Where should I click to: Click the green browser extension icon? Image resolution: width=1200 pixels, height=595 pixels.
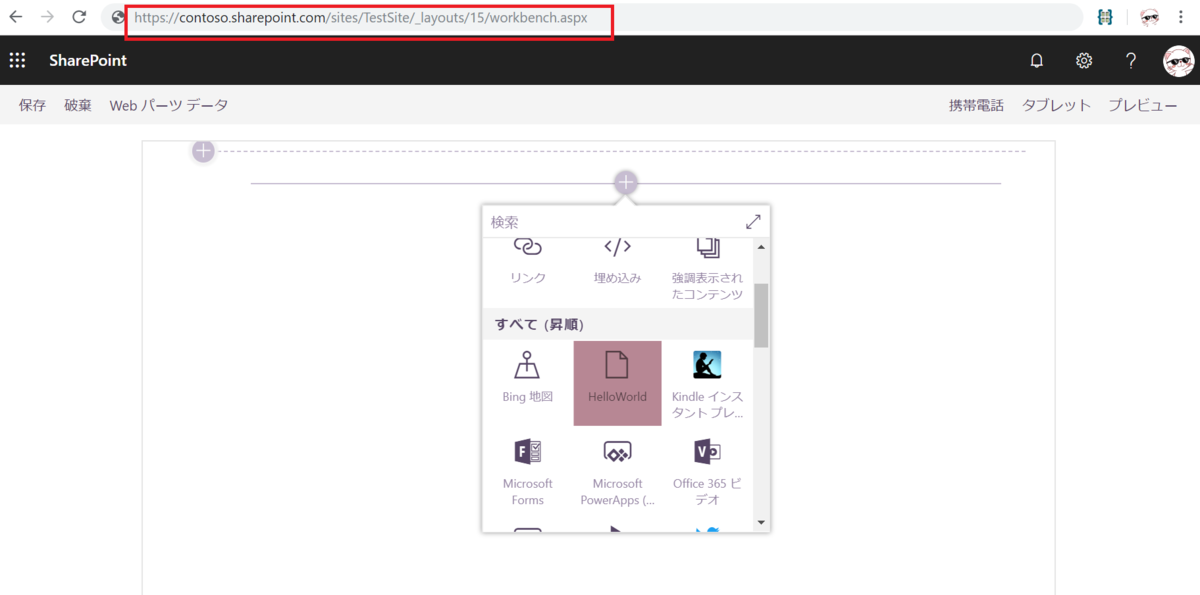1105,17
